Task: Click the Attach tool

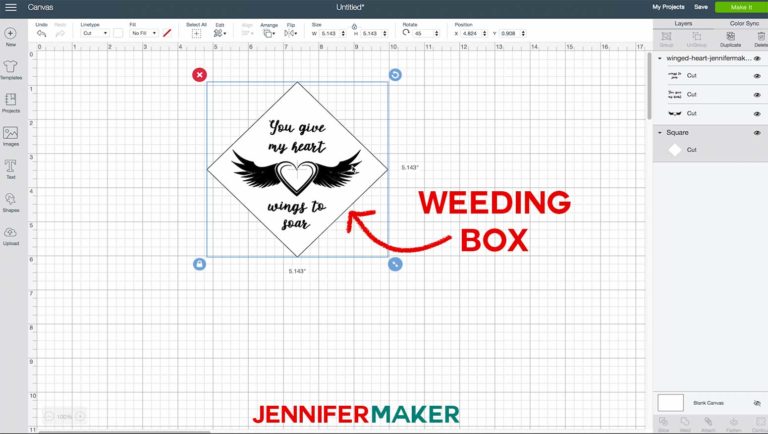Action: pos(708,424)
